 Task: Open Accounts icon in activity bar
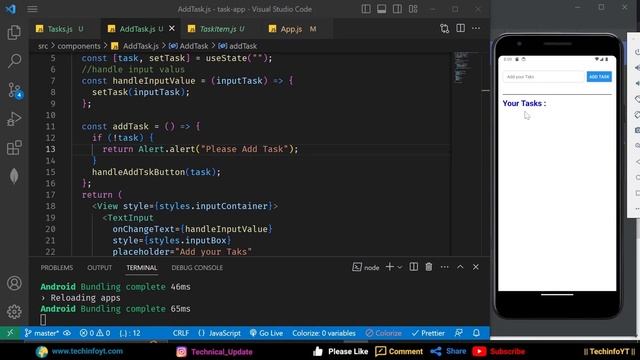pos(14,283)
